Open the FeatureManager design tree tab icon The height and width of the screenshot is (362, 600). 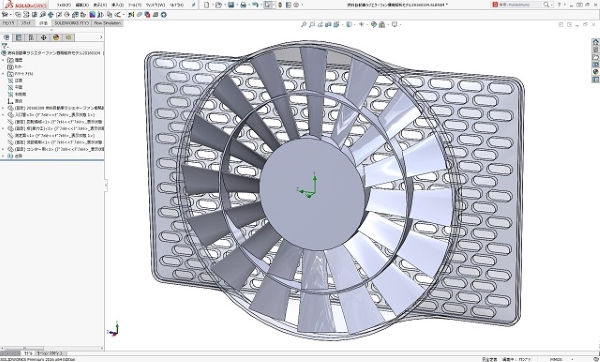[x=6, y=37]
